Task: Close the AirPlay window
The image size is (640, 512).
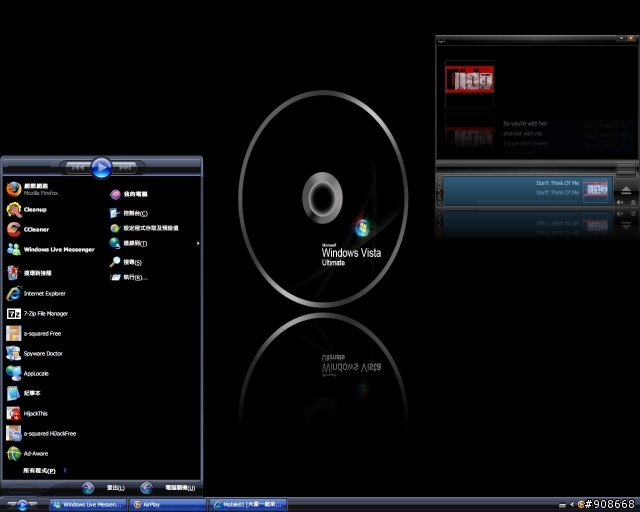Action: pyautogui.click(x=631, y=38)
